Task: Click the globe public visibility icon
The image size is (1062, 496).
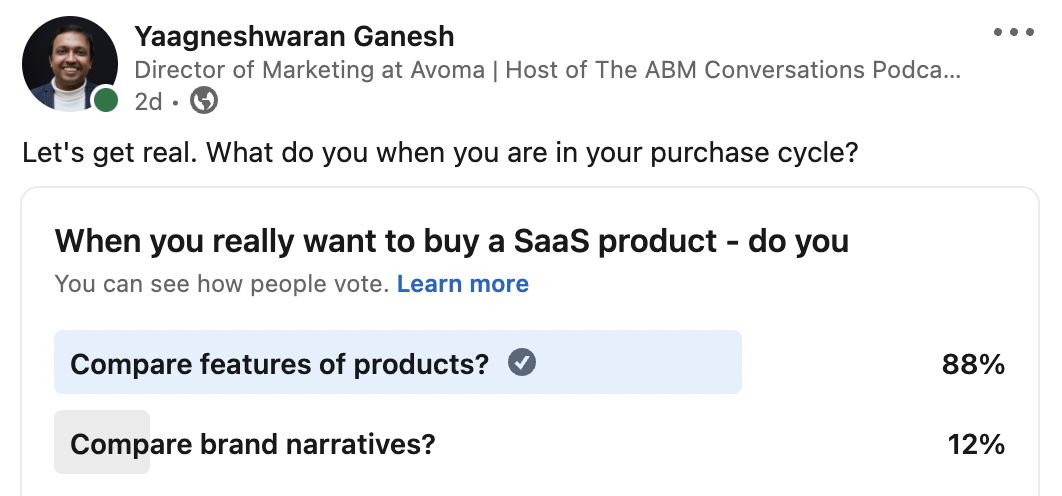Action: click(x=204, y=101)
